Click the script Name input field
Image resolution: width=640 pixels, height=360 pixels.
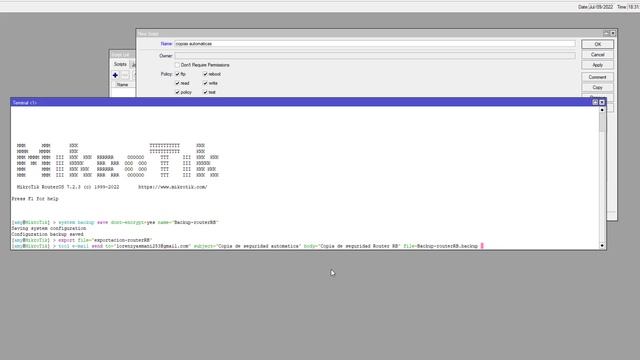(375, 44)
